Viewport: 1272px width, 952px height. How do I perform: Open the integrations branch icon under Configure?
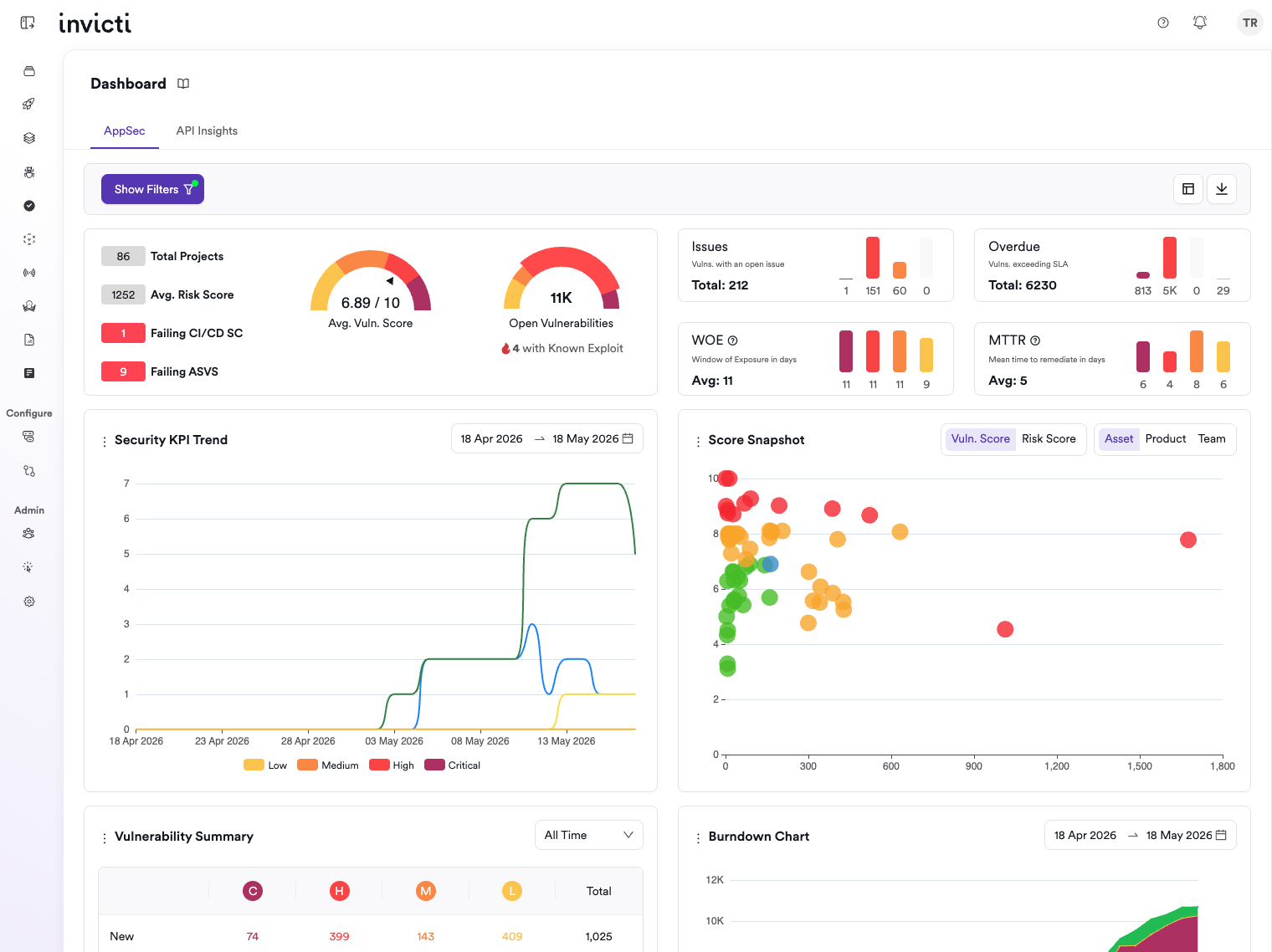tap(29, 471)
